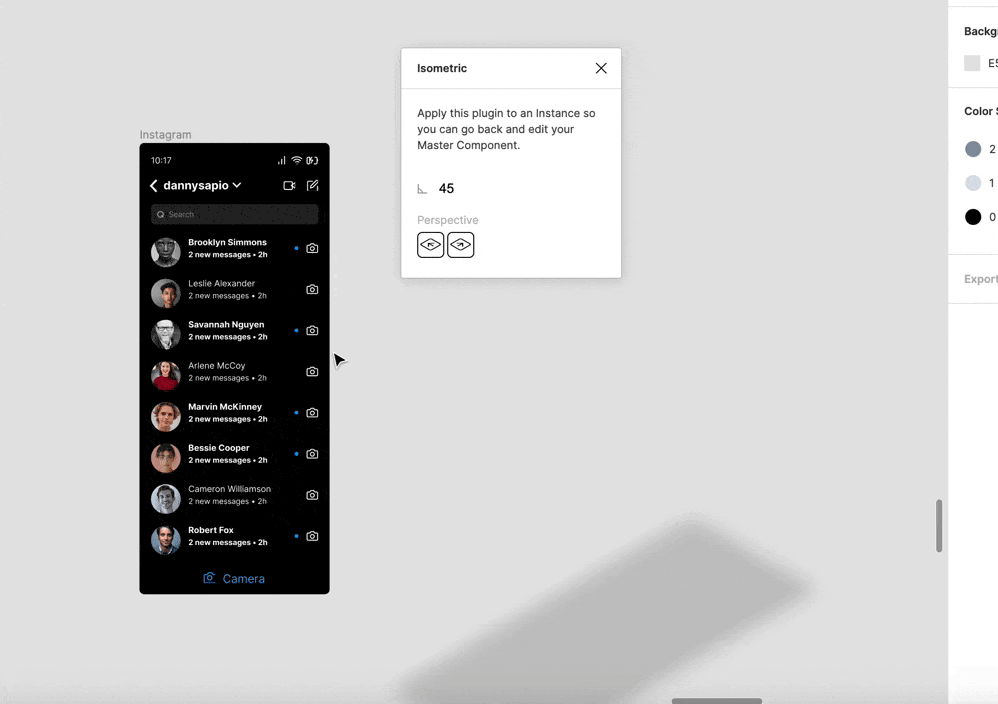
Task: Click camera icon for Bessie Cooper
Action: point(312,454)
